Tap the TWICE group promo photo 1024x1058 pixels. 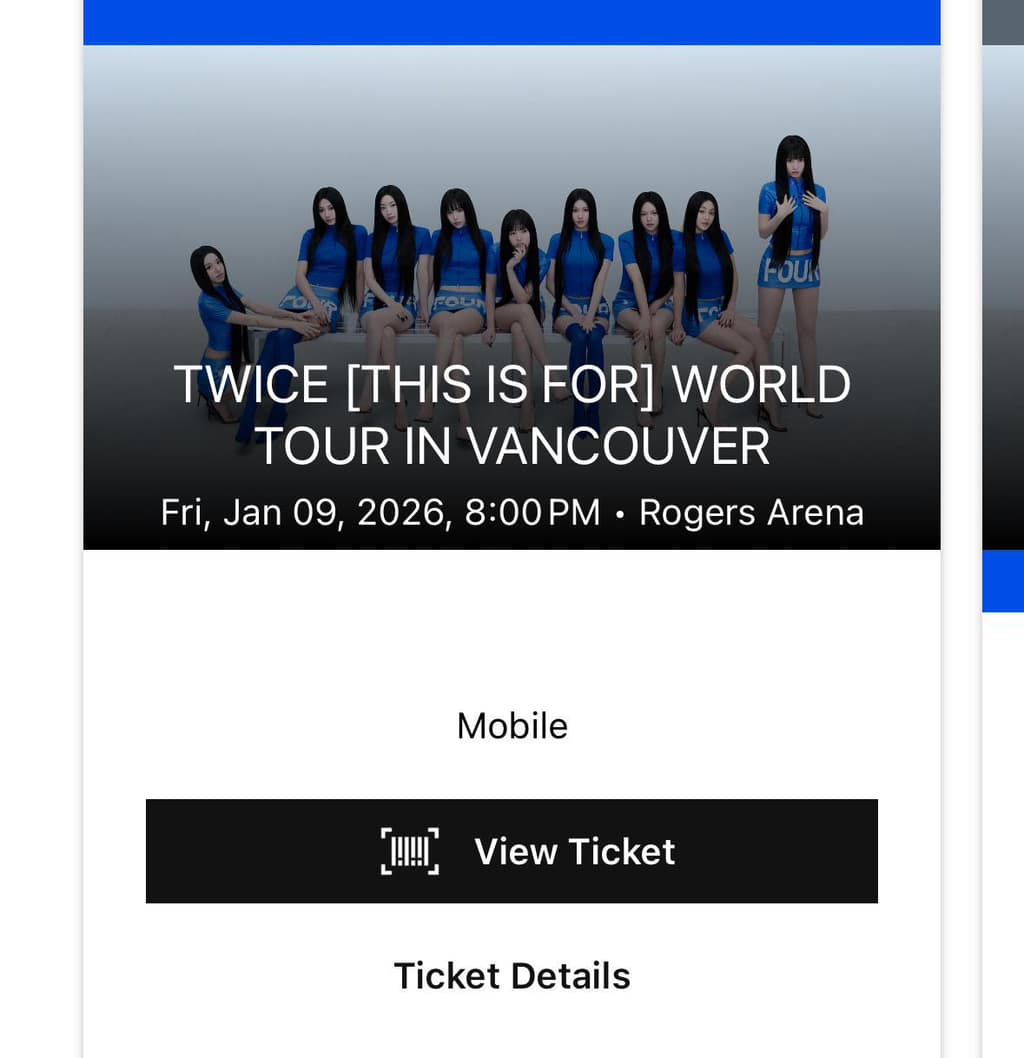click(x=511, y=297)
